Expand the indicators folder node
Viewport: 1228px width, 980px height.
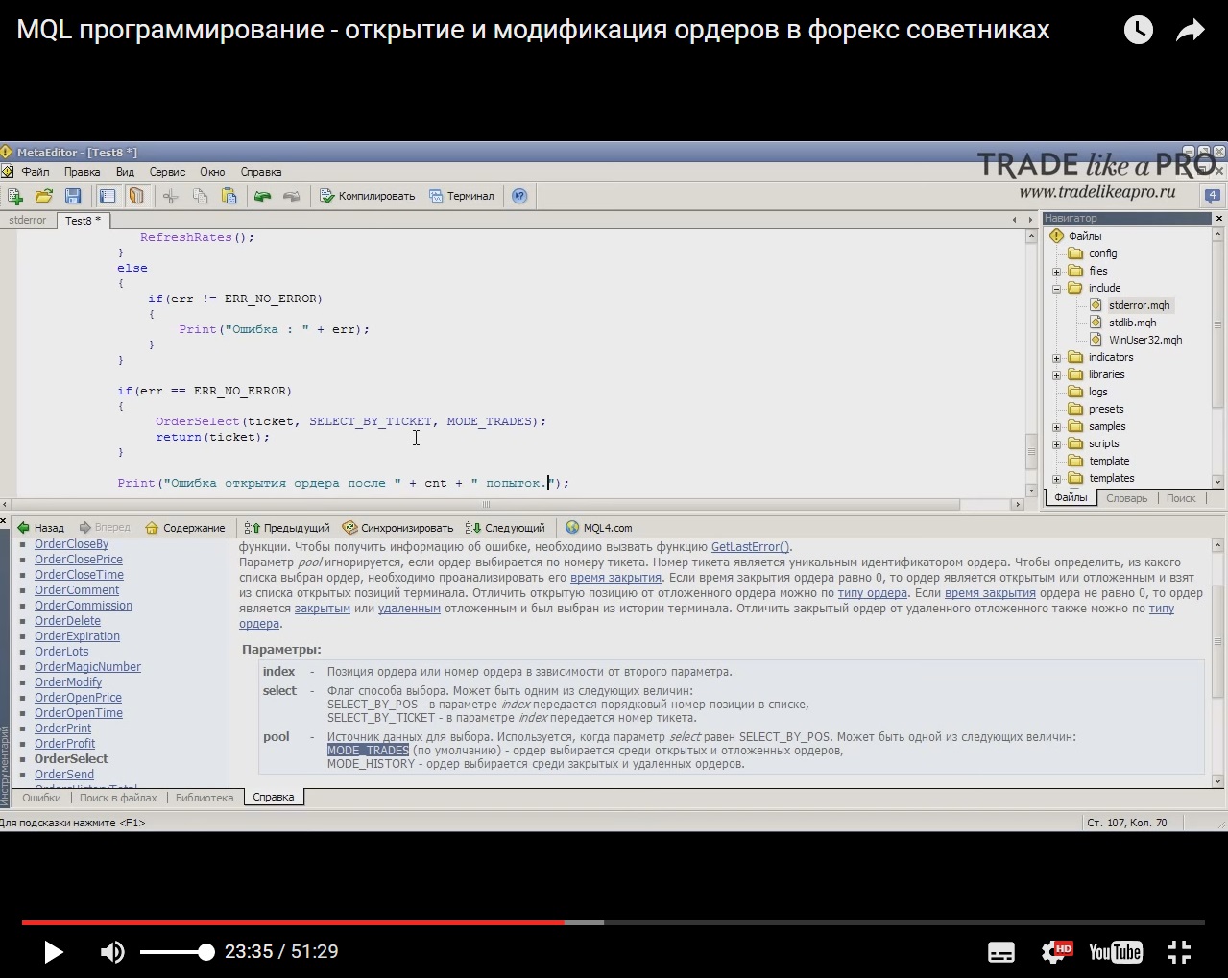coord(1057,358)
